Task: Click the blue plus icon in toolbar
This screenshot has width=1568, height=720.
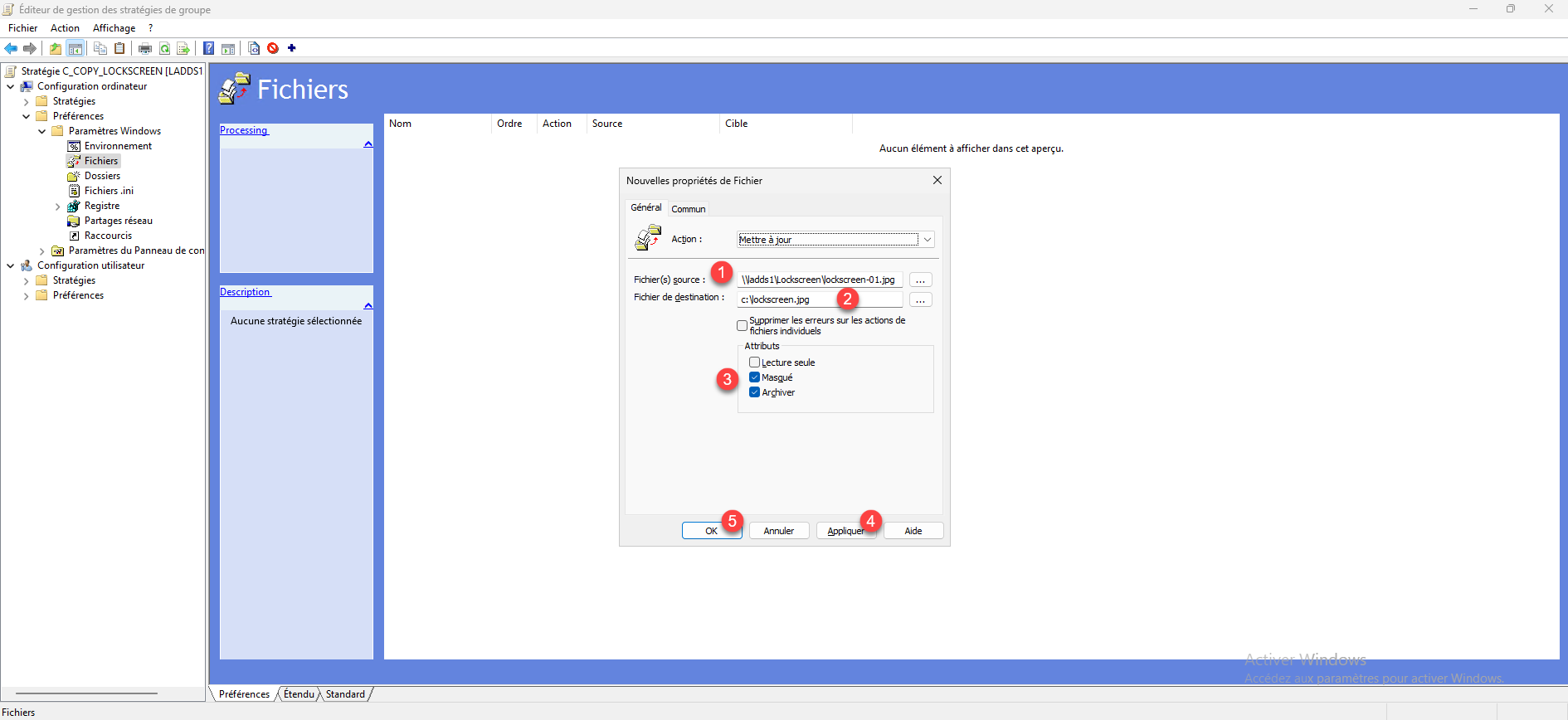Action: 292,48
